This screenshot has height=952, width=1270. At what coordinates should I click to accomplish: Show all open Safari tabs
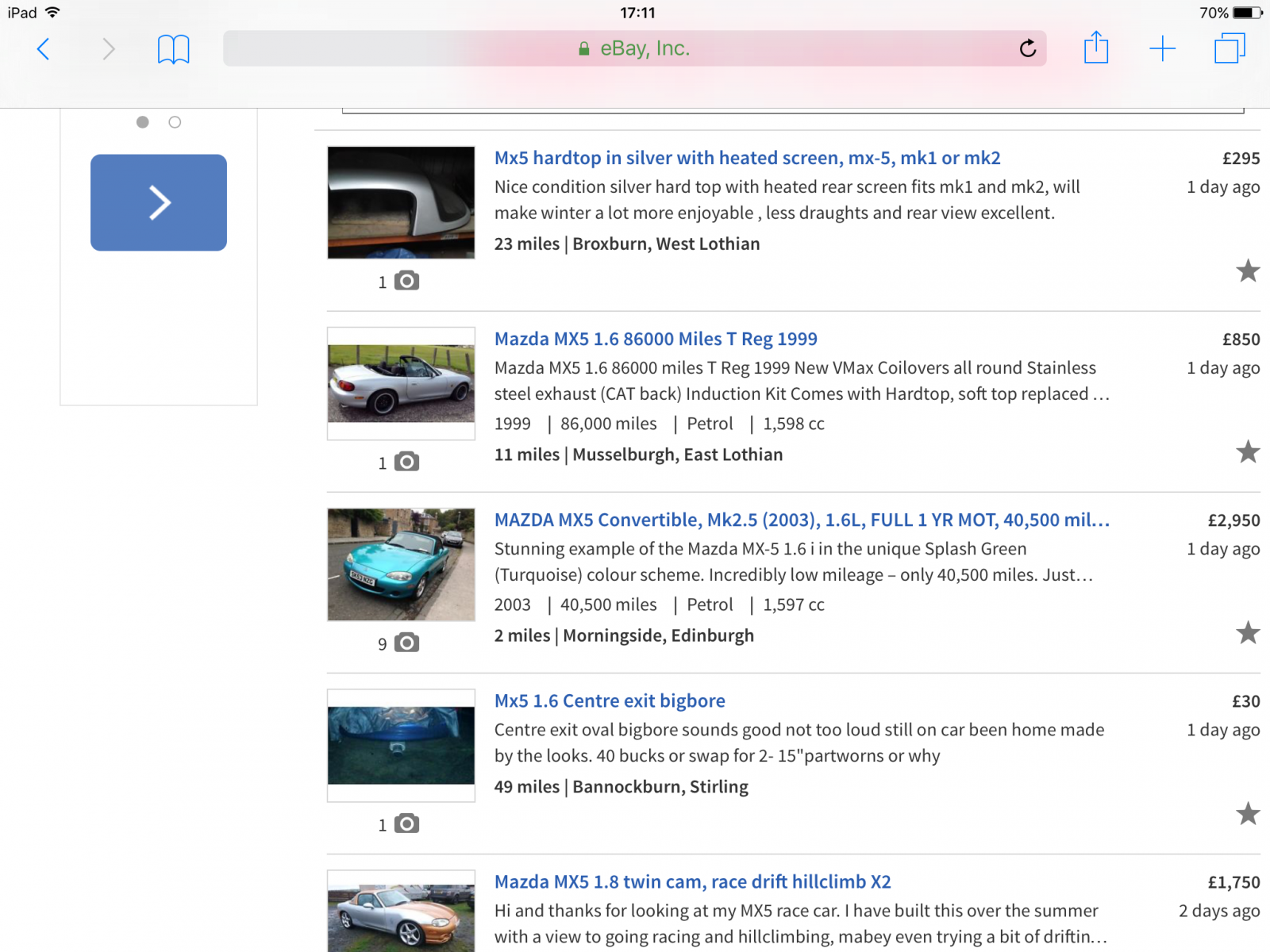tap(1230, 48)
